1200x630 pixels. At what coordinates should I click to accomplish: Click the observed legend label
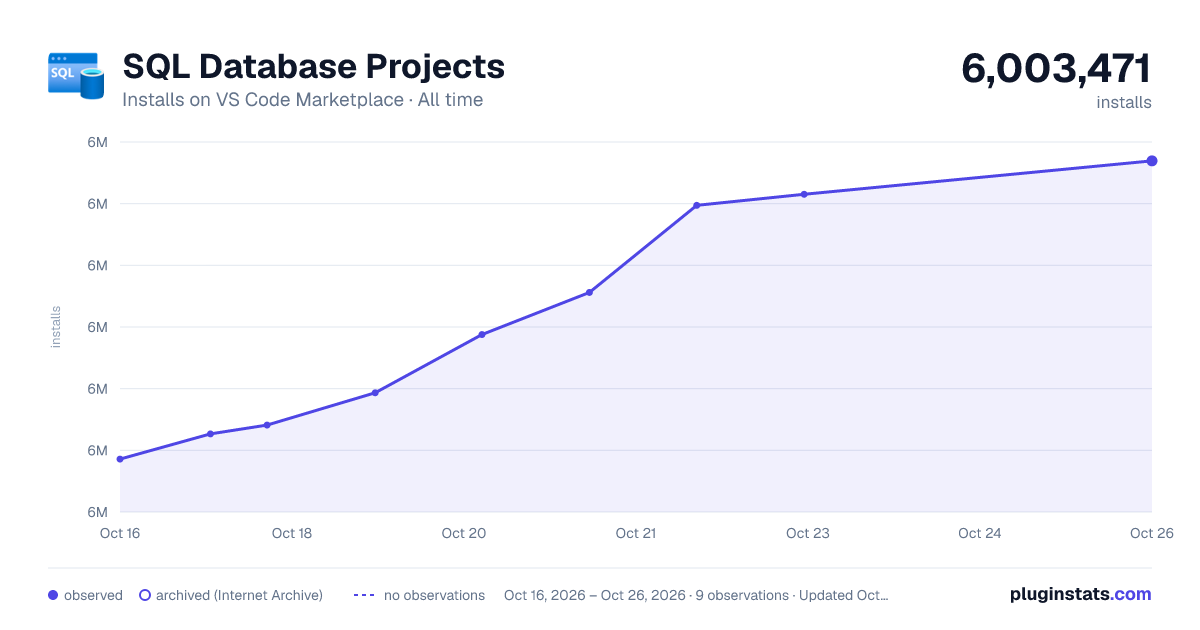point(93,595)
